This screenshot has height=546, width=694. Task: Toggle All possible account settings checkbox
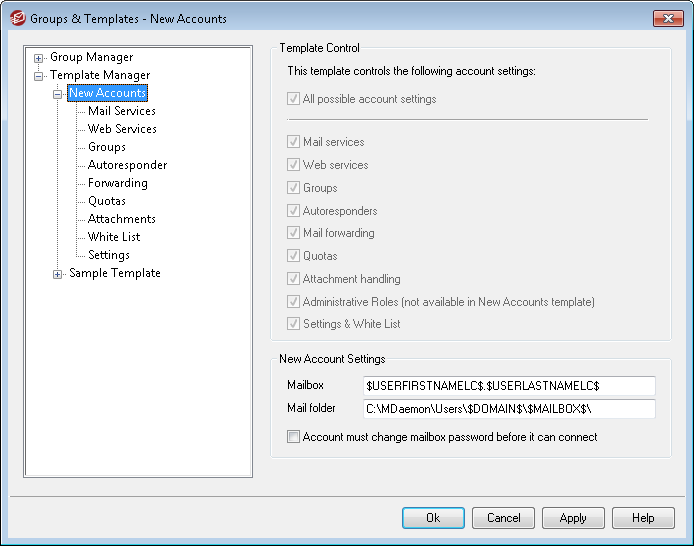point(294,99)
